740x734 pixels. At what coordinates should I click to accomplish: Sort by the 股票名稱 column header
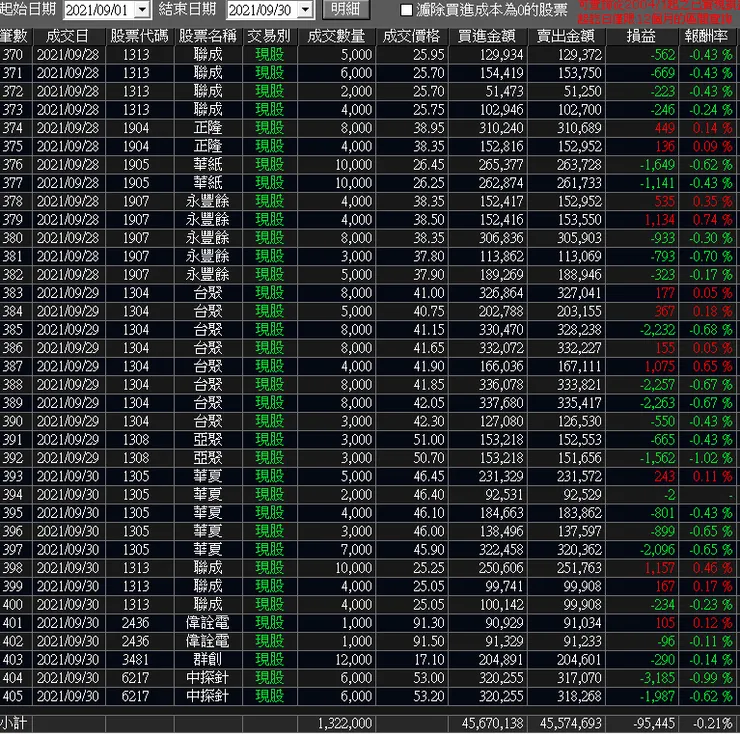pos(208,36)
